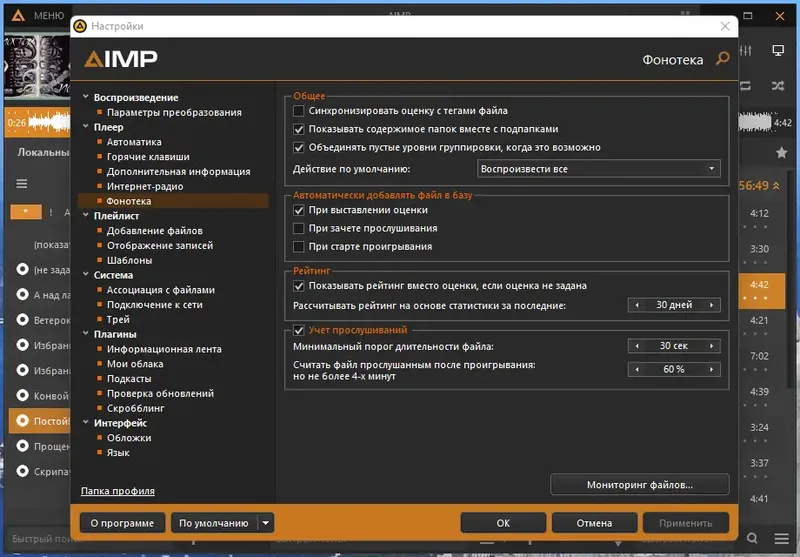Click the orange asterisk filter button in AIMP
800x557 pixels.
click(26, 212)
